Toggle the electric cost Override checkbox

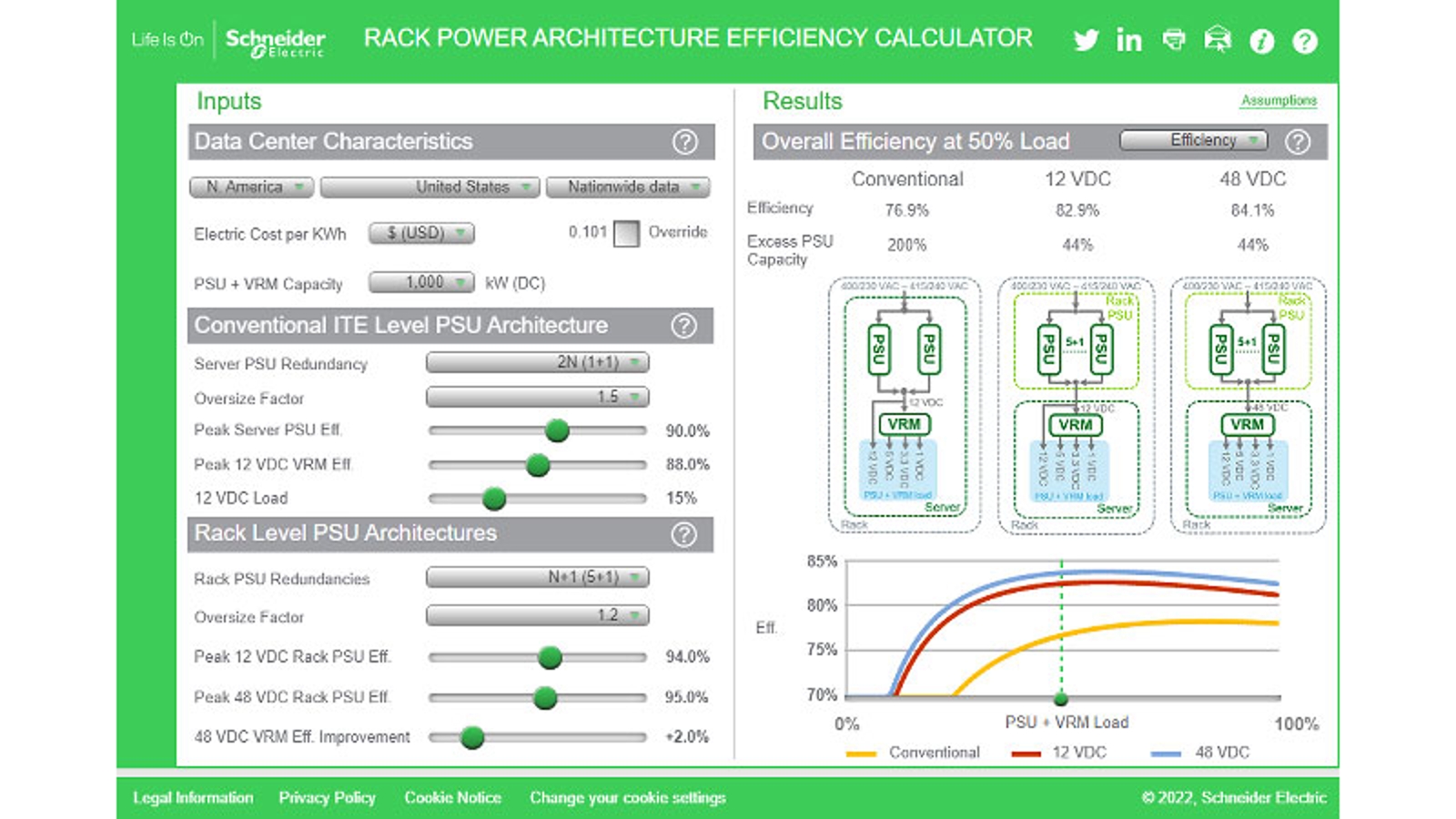tap(626, 234)
